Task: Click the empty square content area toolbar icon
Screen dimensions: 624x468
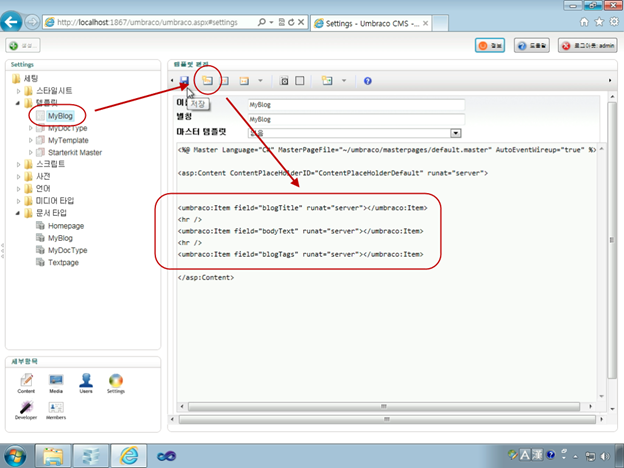Action: point(300,81)
